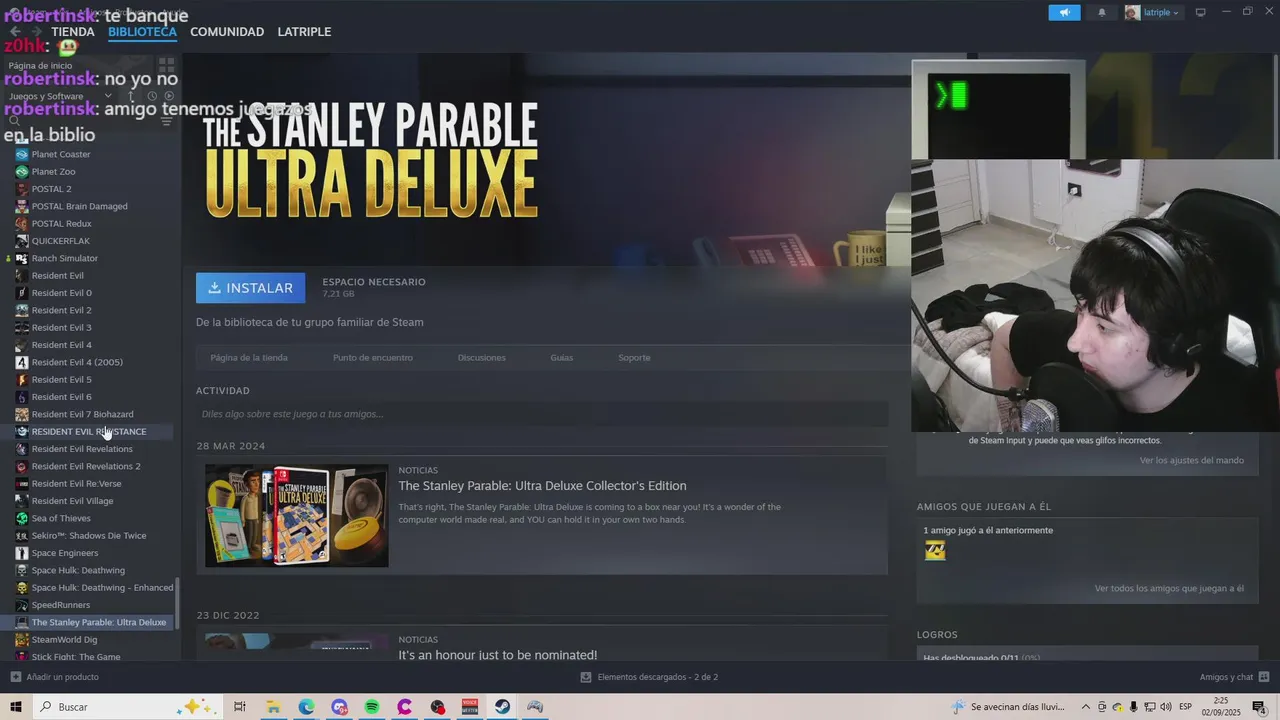Screen dimensions: 1280x720
Task: Click Añadir un producto
Action: 55,677
